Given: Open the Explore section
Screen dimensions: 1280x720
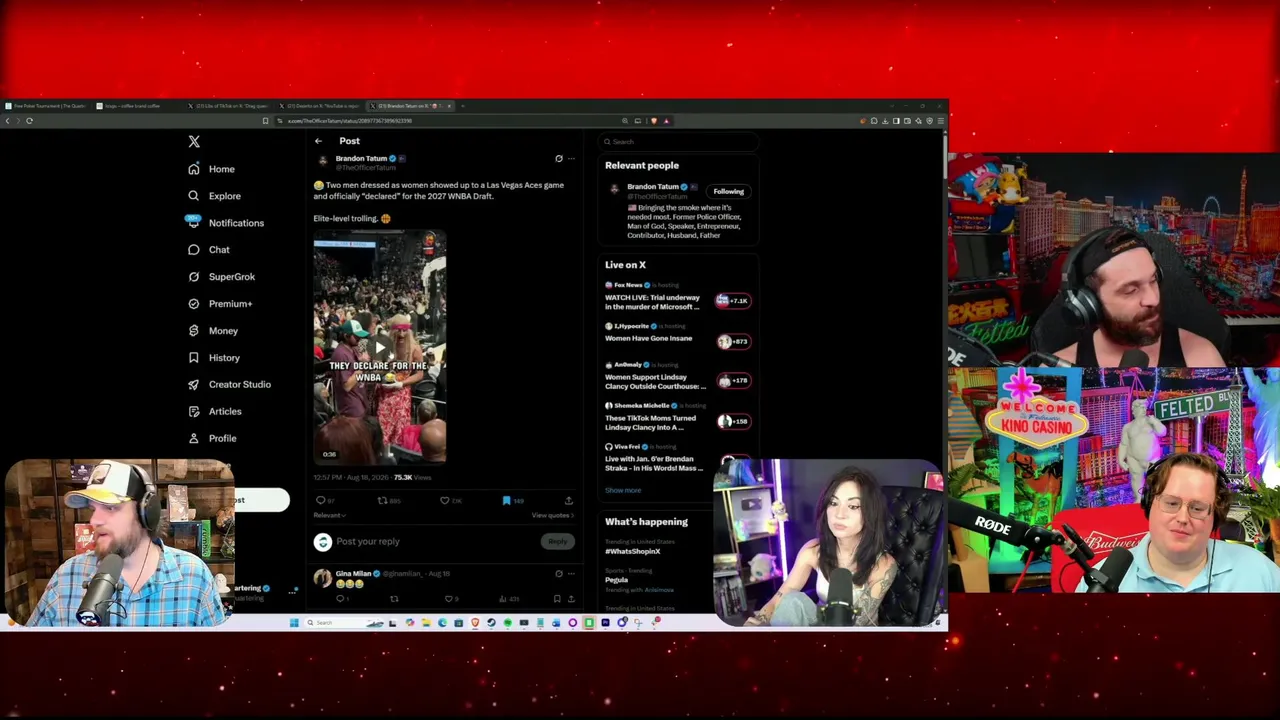Looking at the screenshot, I should coord(214,196).
